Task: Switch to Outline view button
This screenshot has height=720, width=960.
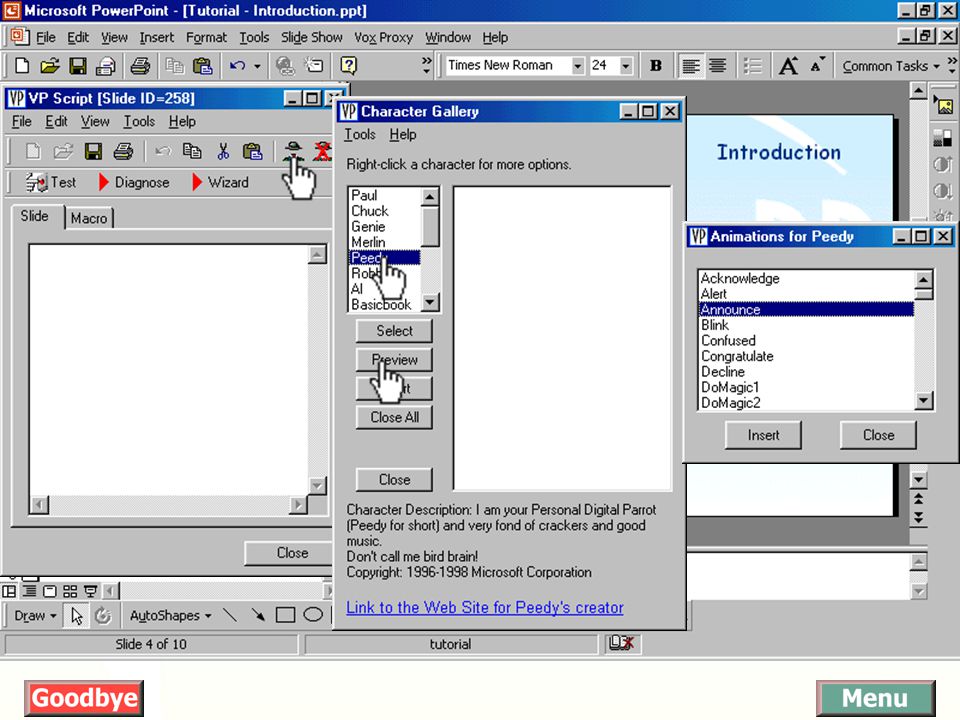Action: (x=29, y=591)
